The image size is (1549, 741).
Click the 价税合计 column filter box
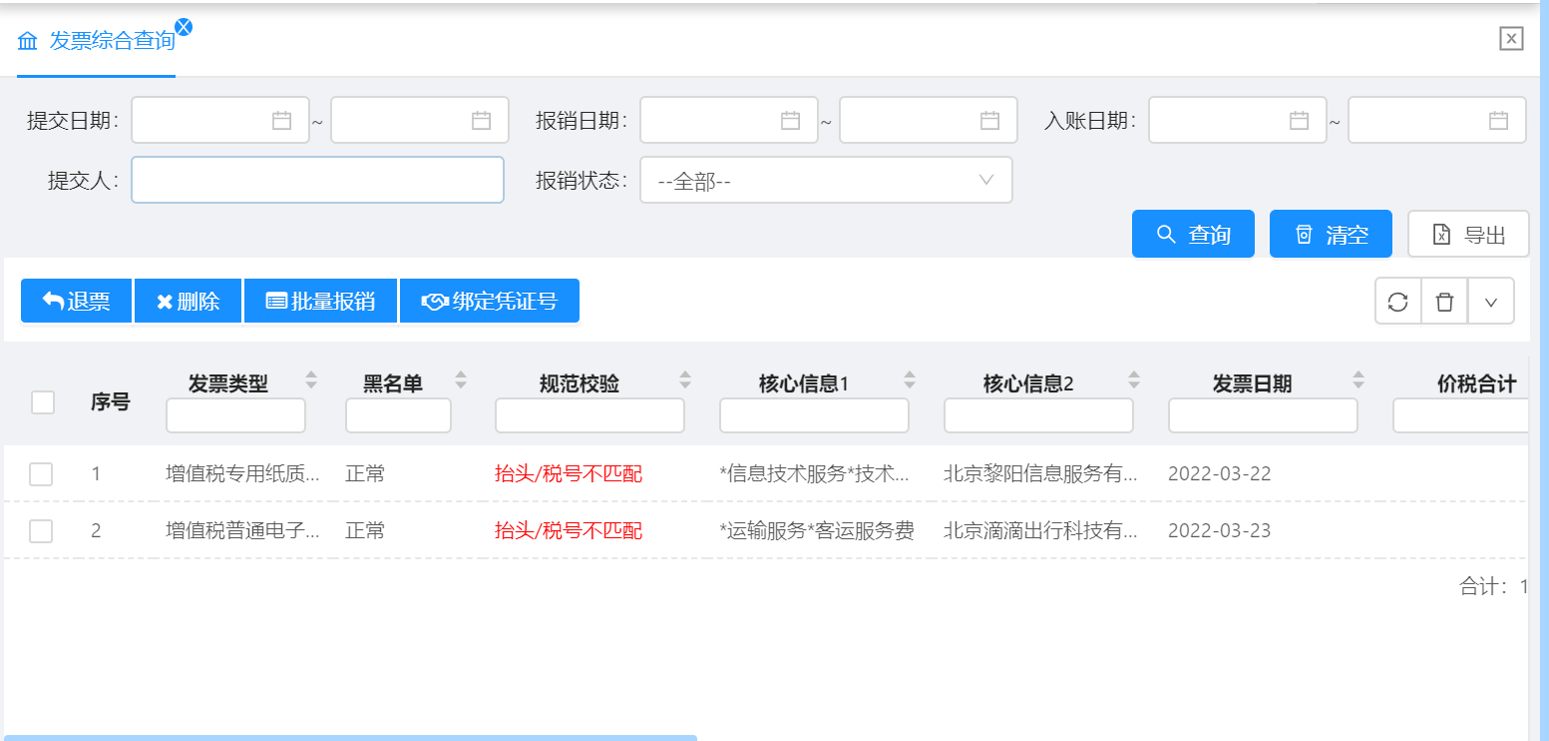click(x=1460, y=416)
